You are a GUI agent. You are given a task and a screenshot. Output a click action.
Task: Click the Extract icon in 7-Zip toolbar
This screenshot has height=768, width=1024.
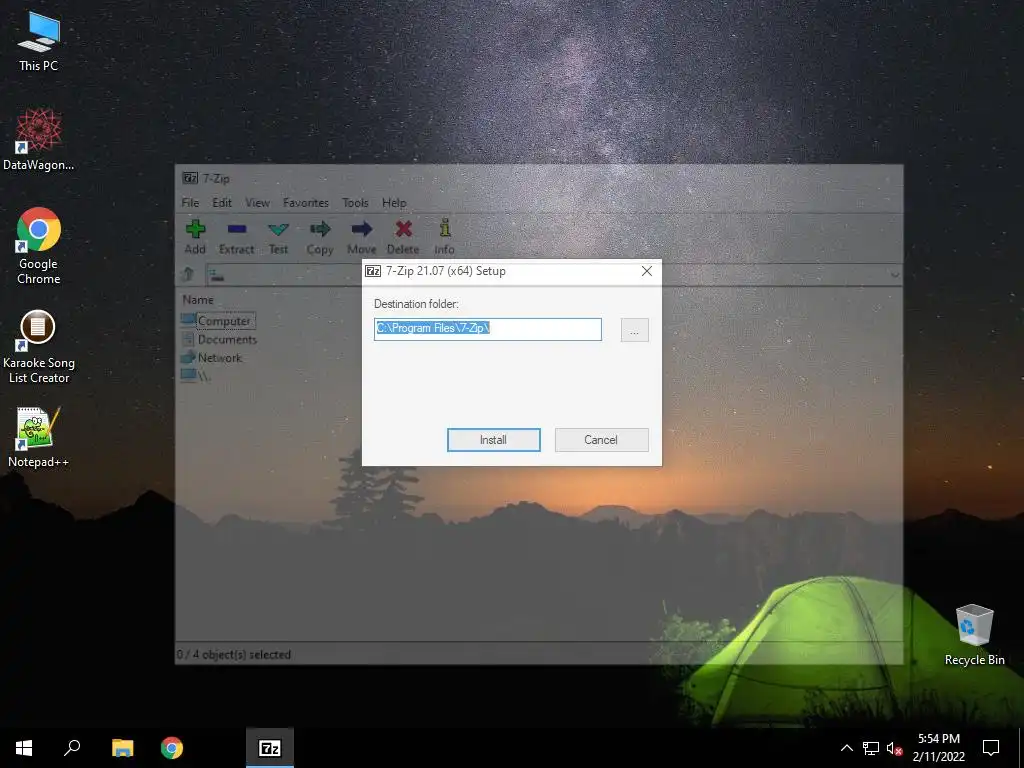point(236,229)
